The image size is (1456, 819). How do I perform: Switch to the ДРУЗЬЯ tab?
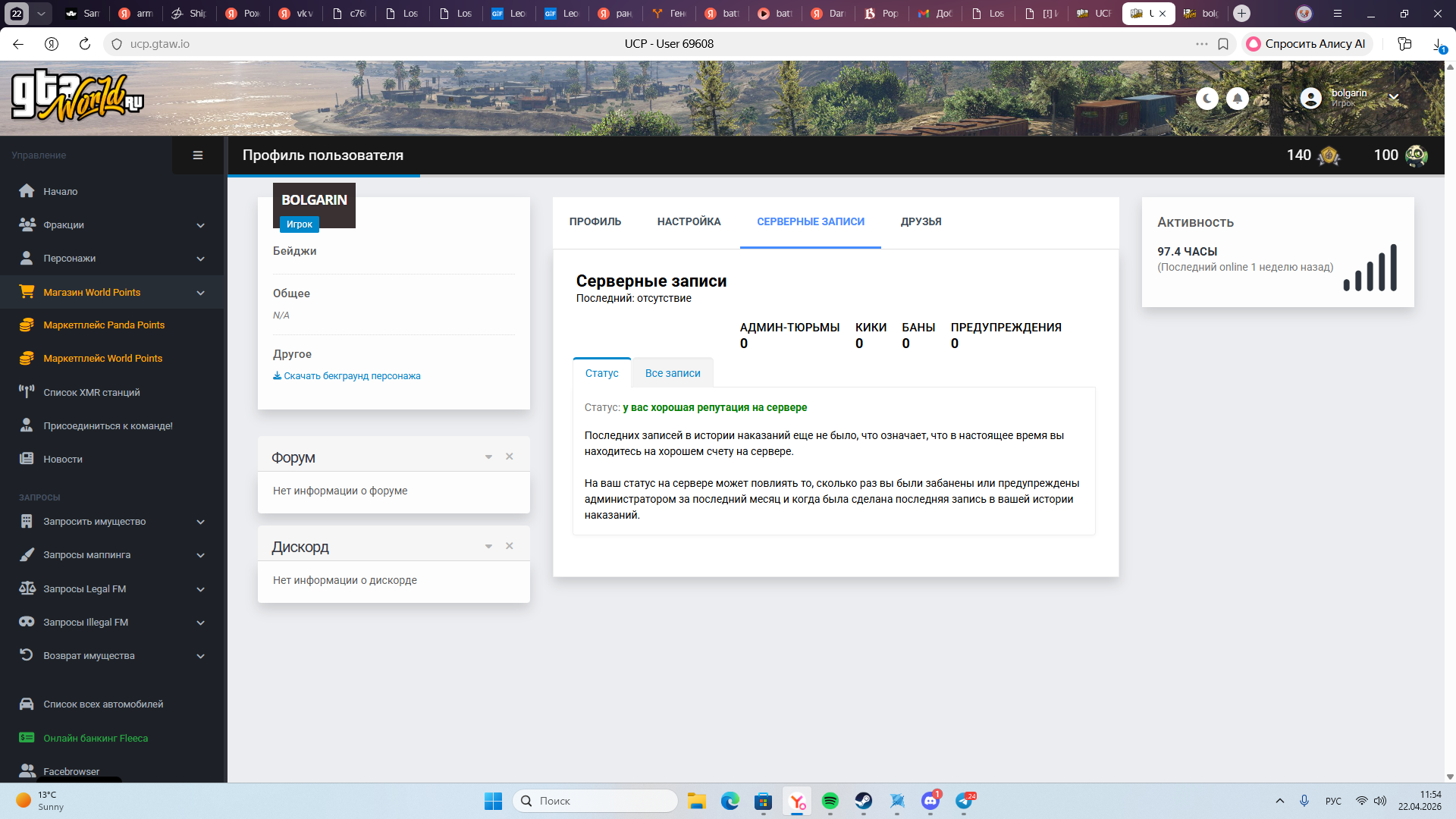(921, 222)
